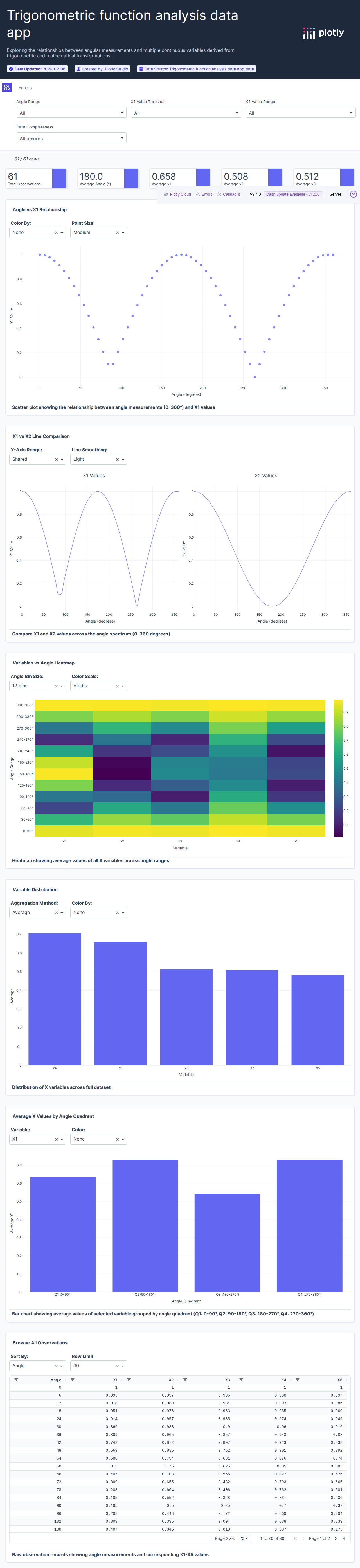Click the Angle column header label

[56, 1380]
